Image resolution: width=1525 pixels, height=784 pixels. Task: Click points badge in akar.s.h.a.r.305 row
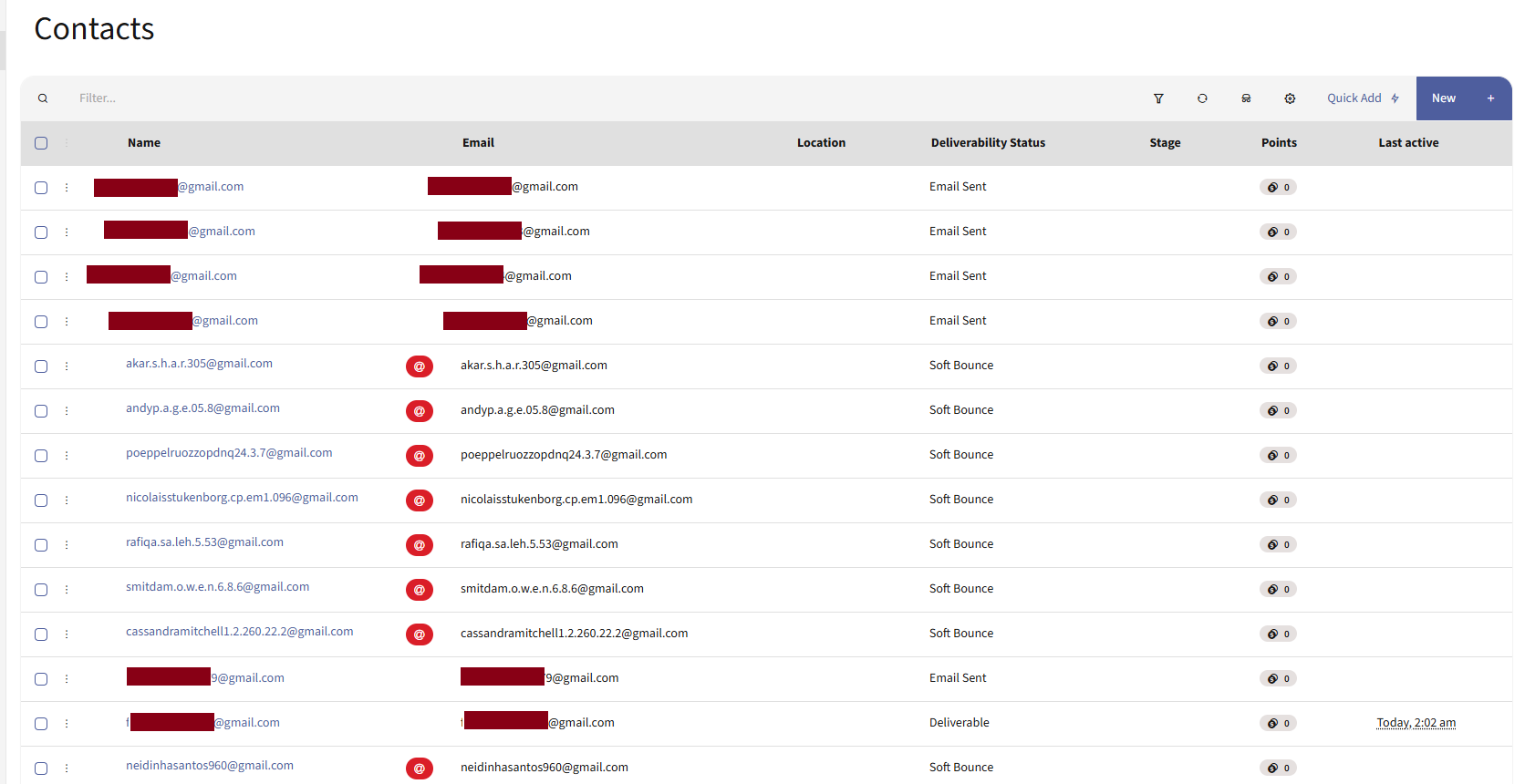1278,366
